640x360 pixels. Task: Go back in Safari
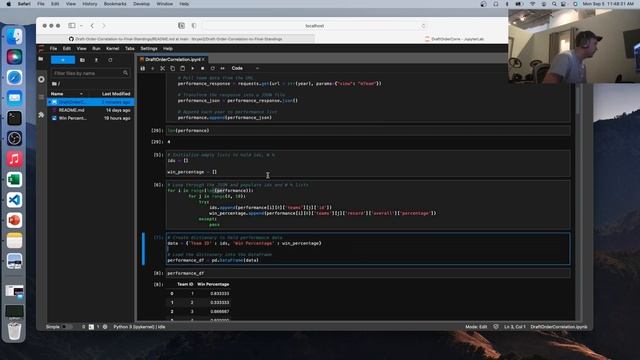coord(92,26)
